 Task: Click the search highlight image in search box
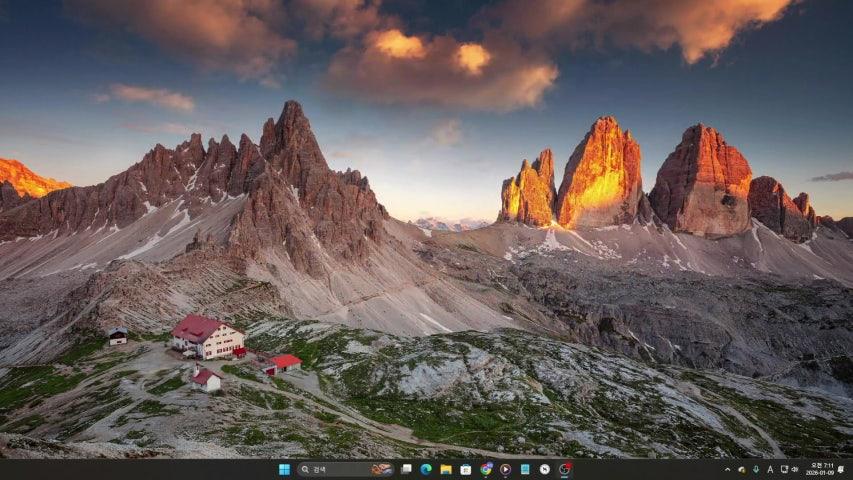pos(381,469)
